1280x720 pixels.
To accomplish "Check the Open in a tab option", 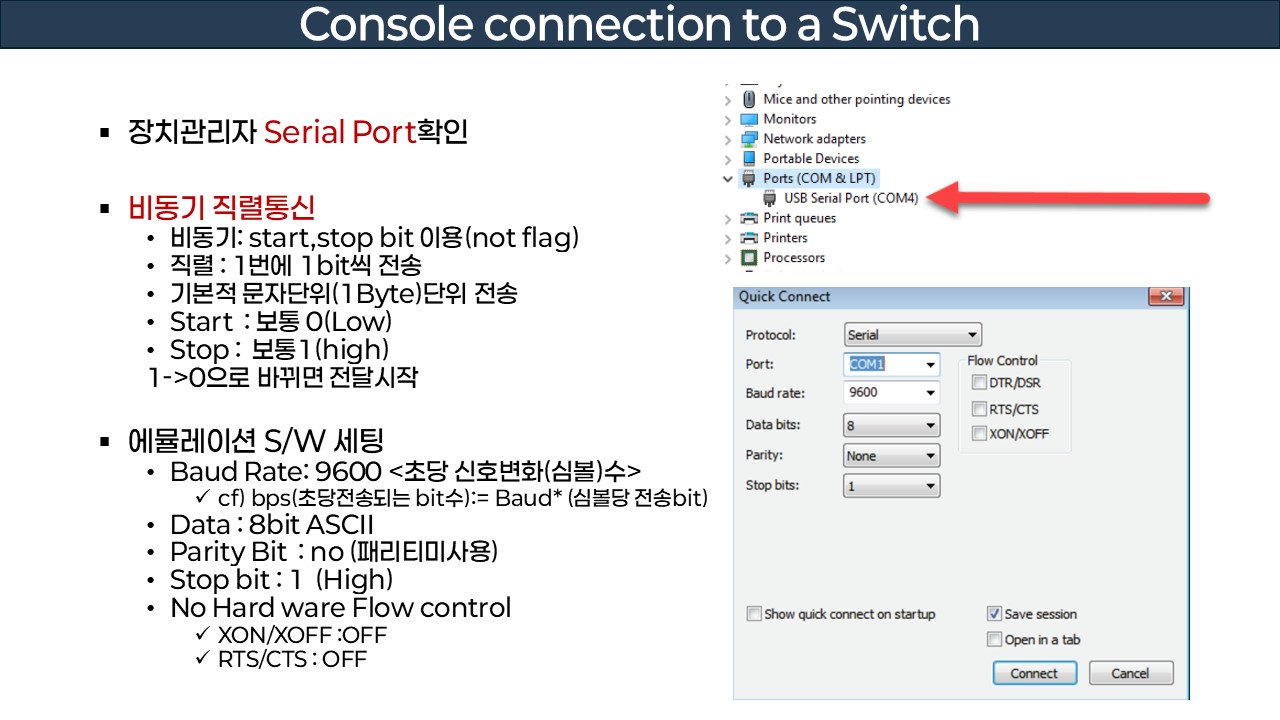I will point(994,640).
